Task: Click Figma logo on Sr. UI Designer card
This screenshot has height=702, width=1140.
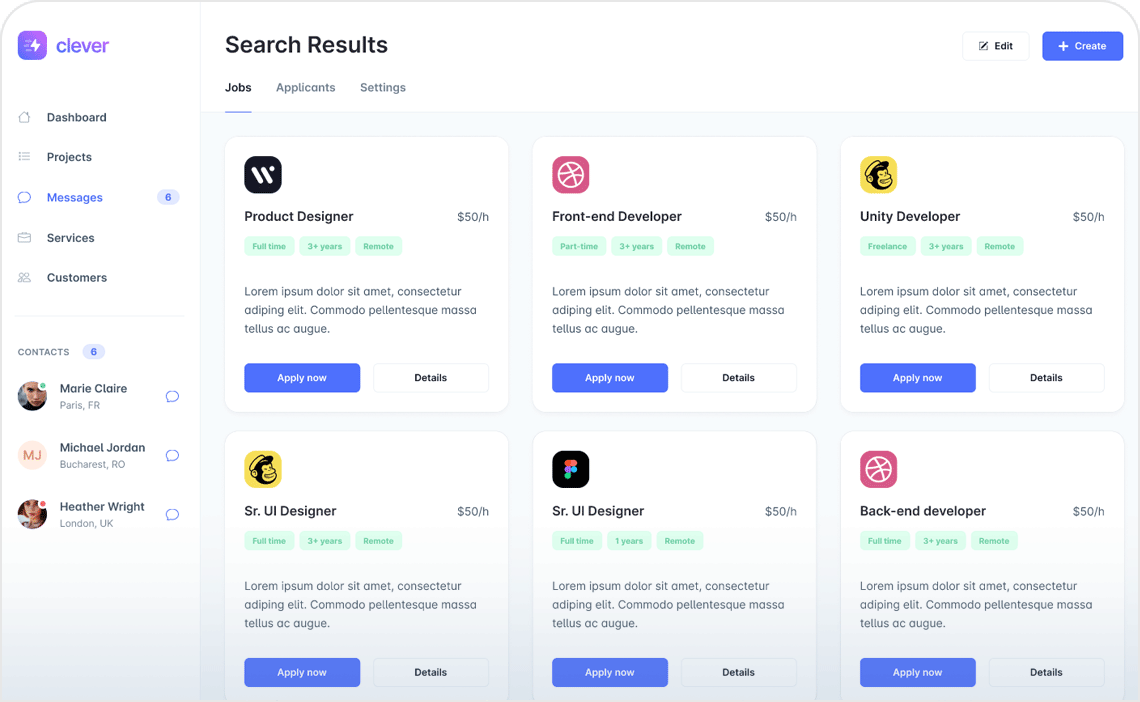Action: [x=571, y=469]
